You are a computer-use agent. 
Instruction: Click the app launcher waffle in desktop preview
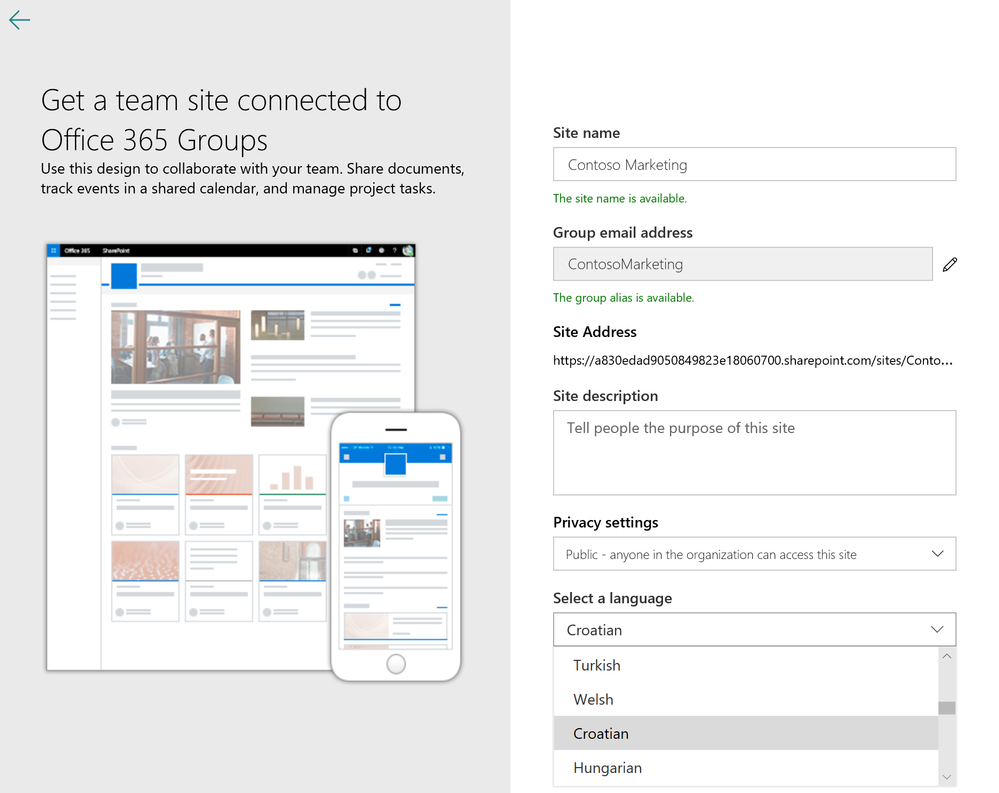click(x=54, y=251)
